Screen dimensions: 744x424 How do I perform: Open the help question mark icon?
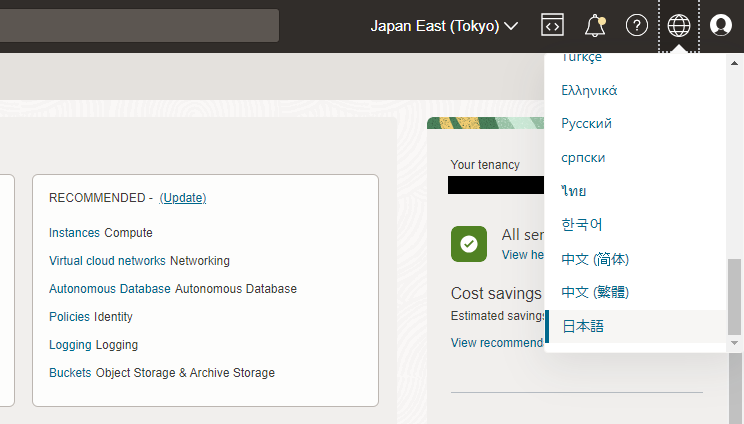tap(637, 26)
